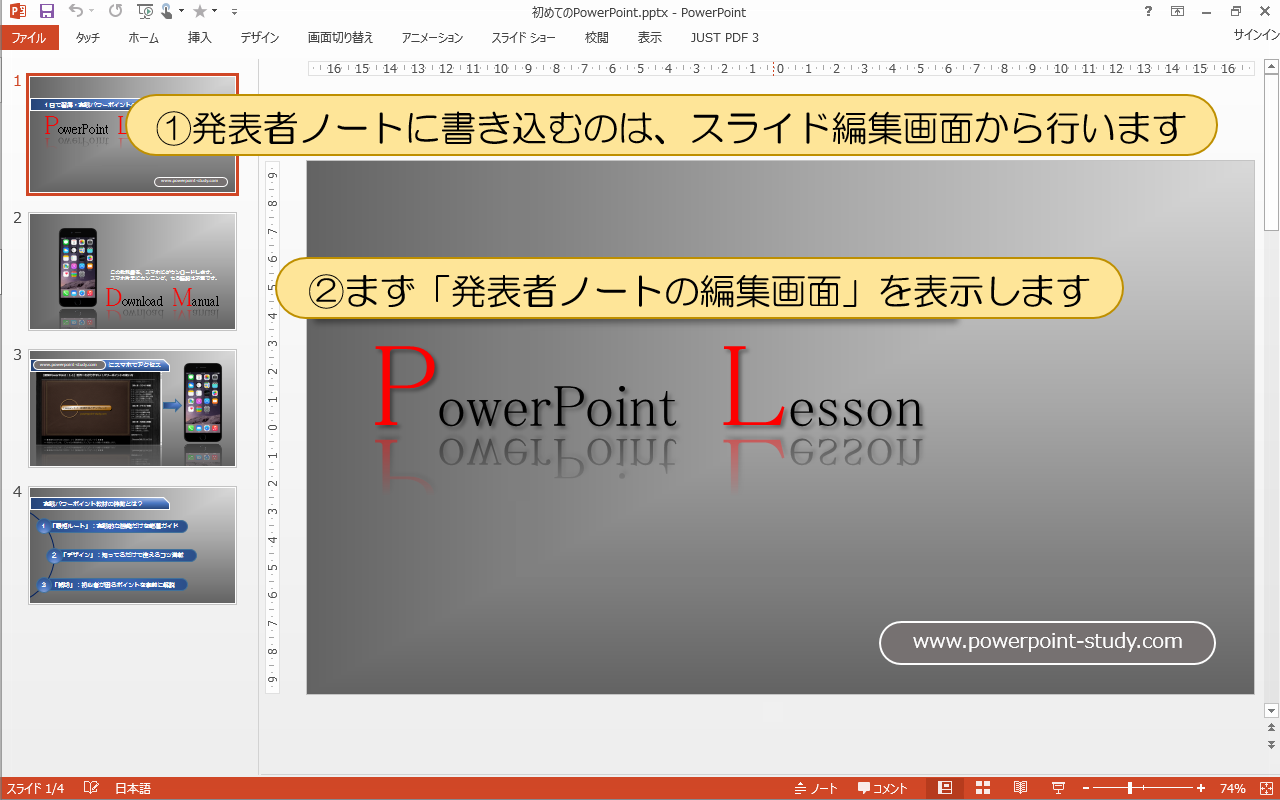Screen dimensions: 1280x800
Task: Select slide 2 Download Manual thumbnail
Action: (x=133, y=271)
